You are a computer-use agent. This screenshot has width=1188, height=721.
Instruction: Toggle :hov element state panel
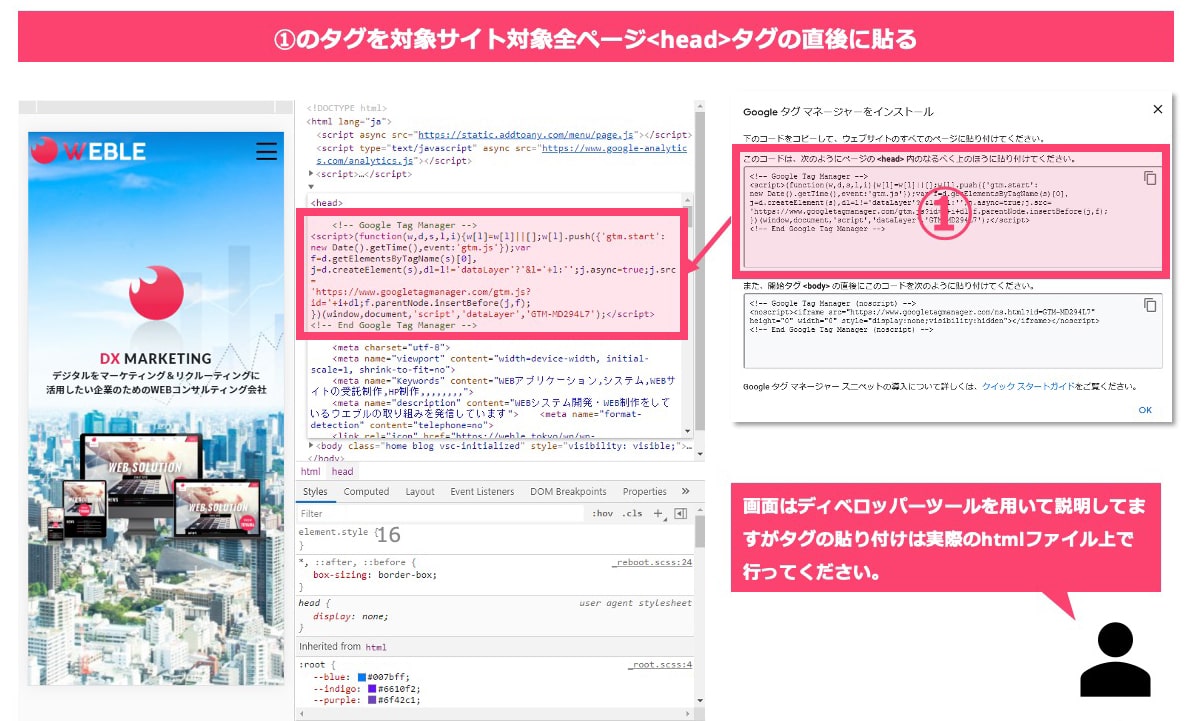click(x=602, y=513)
